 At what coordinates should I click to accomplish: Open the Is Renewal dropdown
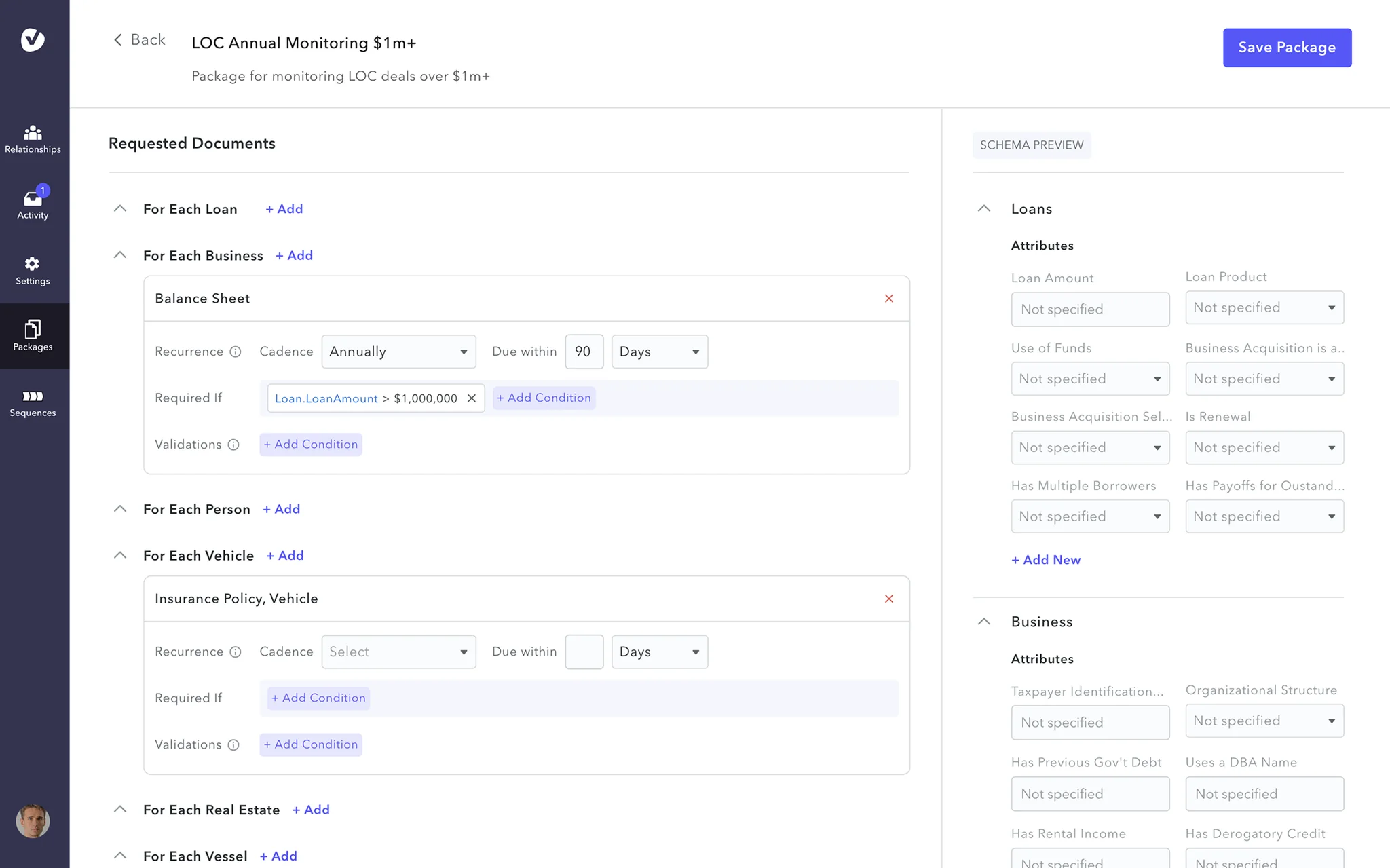pyautogui.click(x=1264, y=447)
